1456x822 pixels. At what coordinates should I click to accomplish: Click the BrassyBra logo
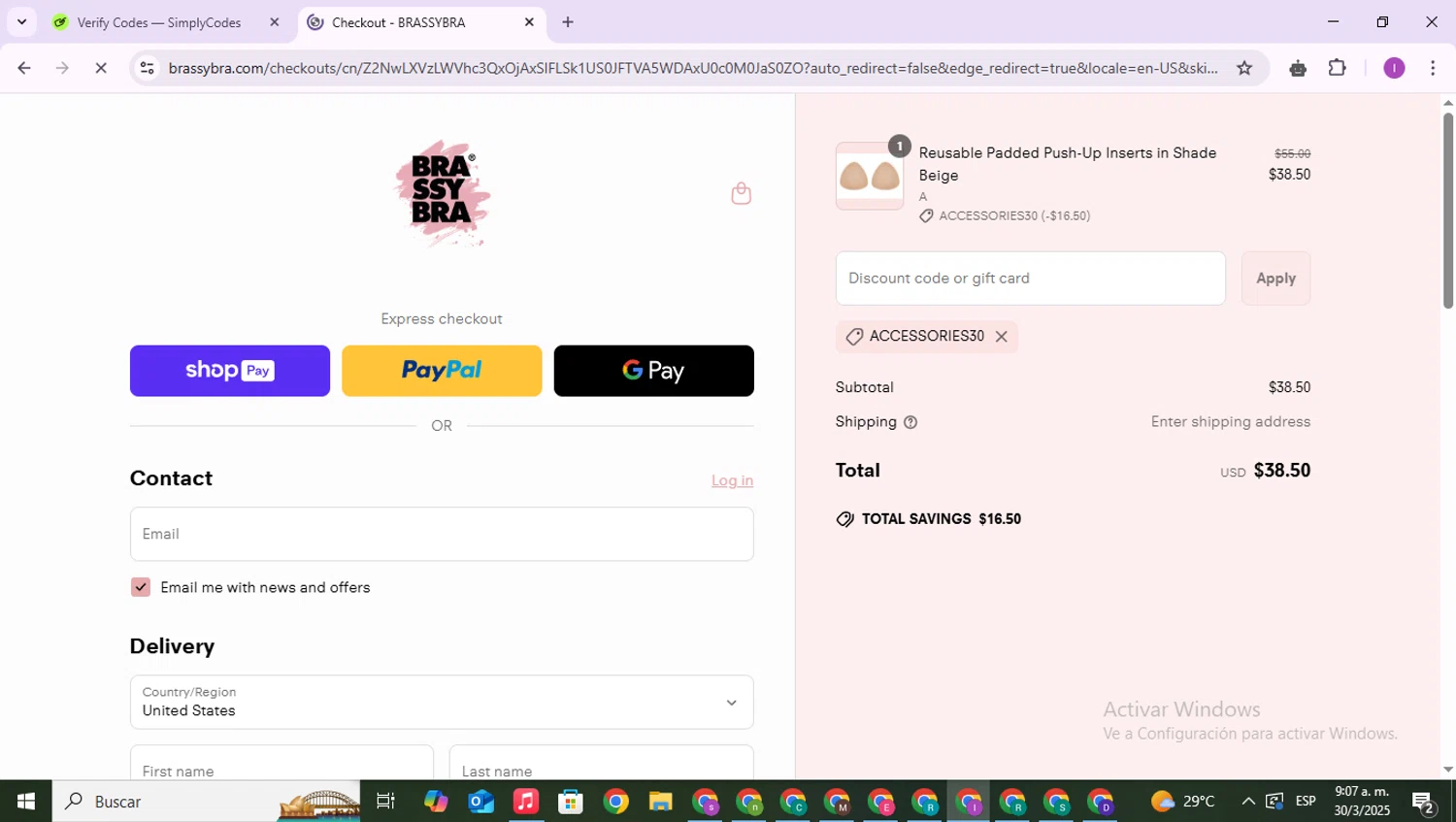(x=442, y=193)
